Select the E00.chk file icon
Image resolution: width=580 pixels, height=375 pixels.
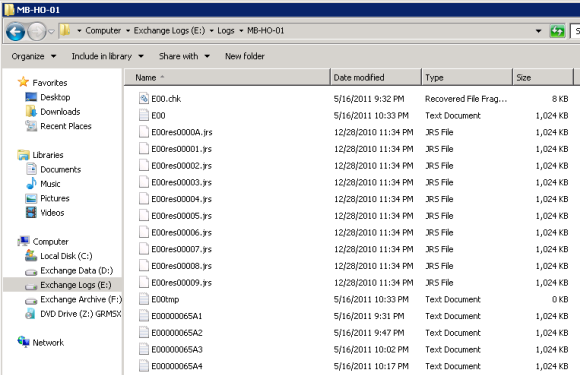pos(144,98)
